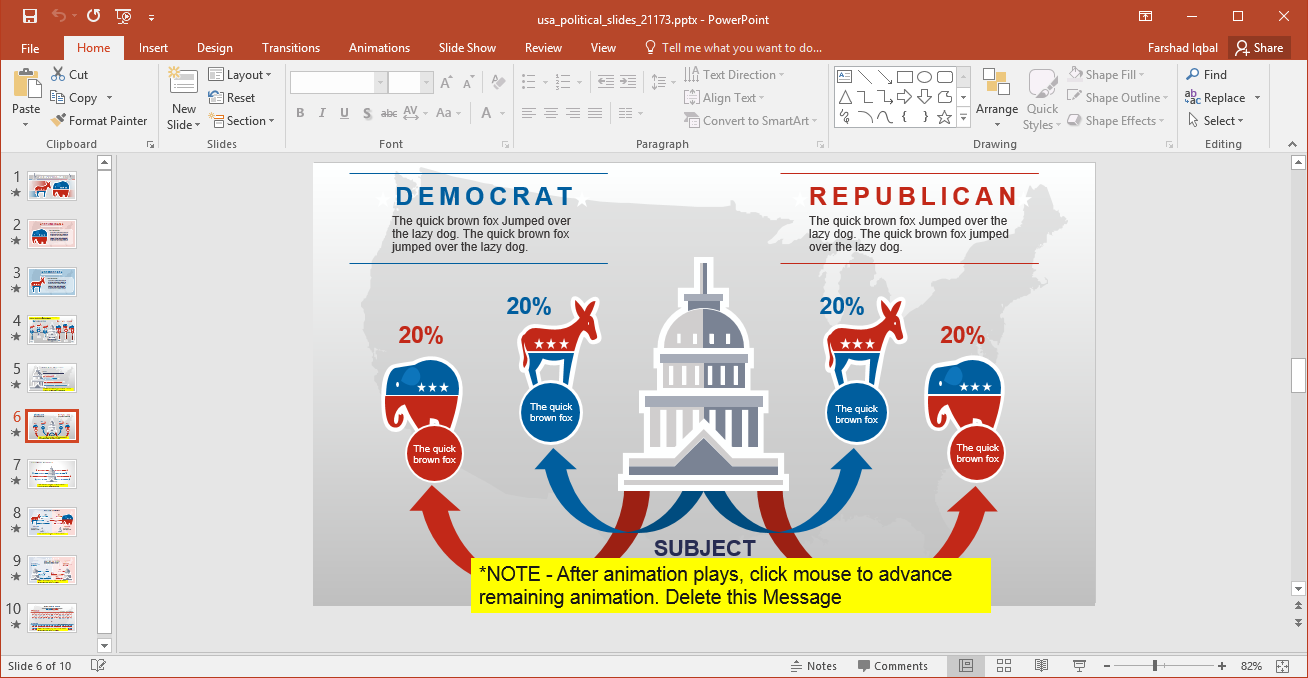Image resolution: width=1308 pixels, height=678 pixels.
Task: Start Slide Show from status bar icon
Action: [x=1079, y=666]
